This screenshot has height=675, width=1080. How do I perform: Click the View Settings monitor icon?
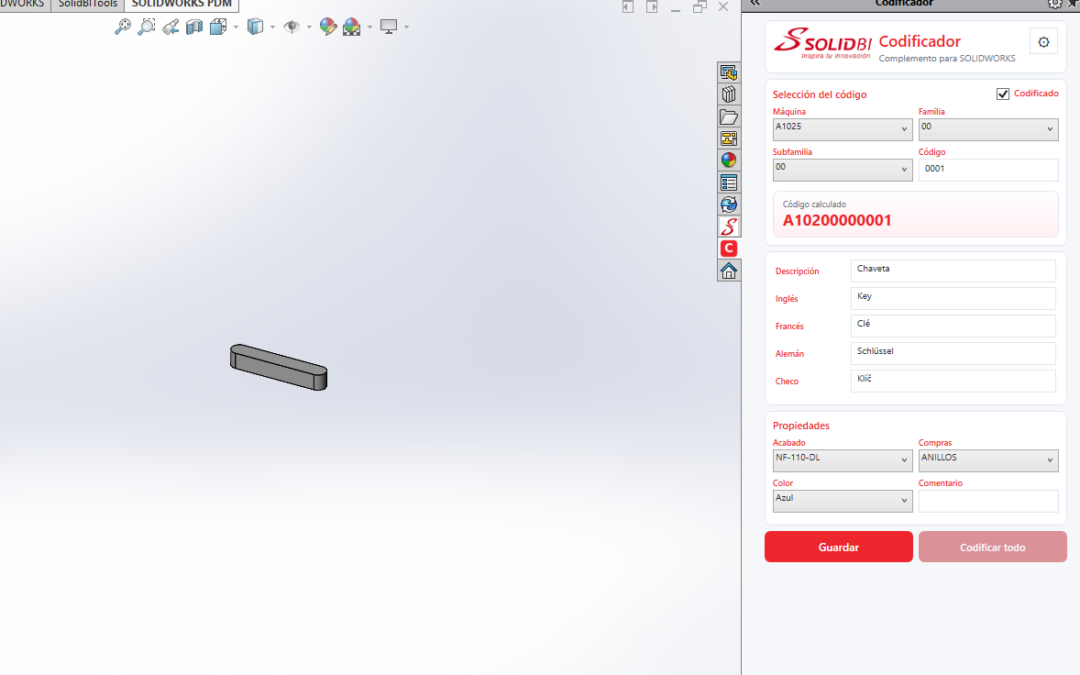pyautogui.click(x=388, y=27)
